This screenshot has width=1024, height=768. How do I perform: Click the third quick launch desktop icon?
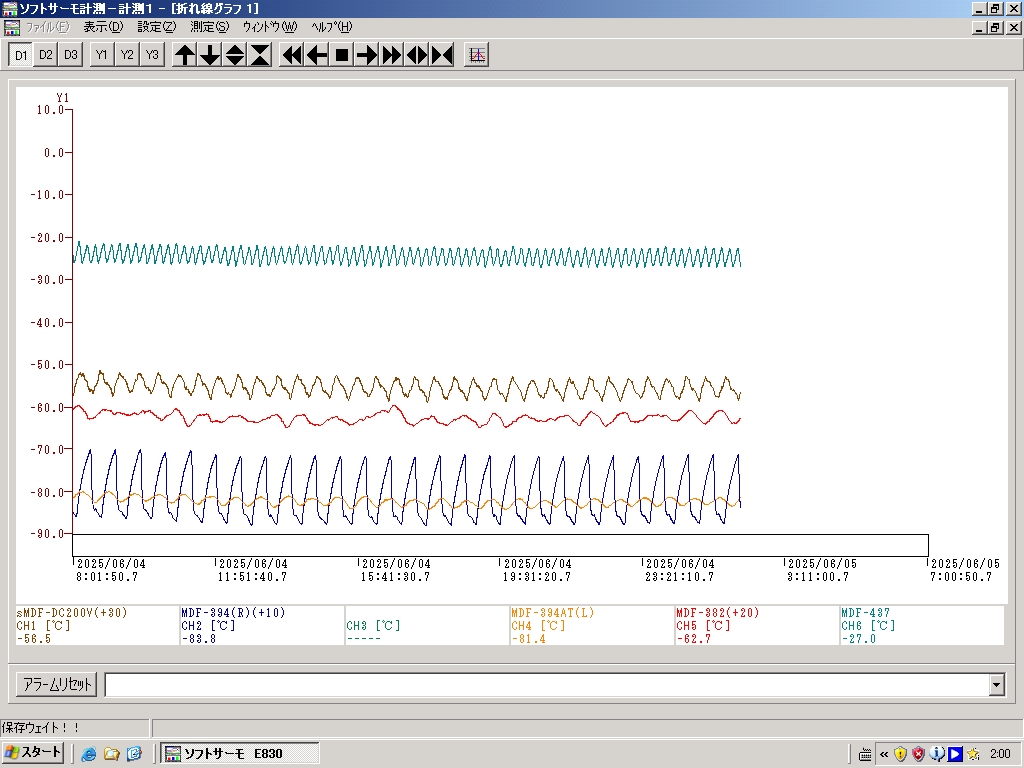pos(135,754)
